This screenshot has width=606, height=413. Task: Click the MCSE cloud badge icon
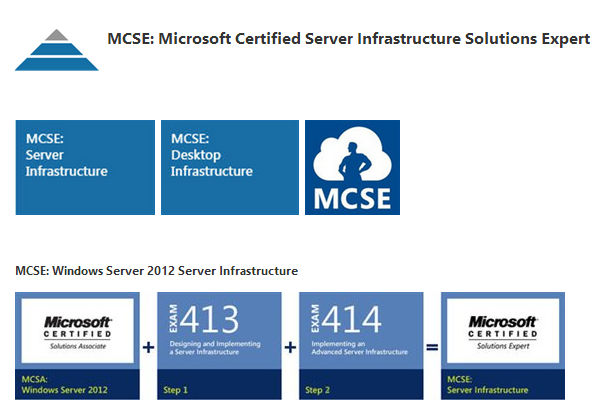pos(352,167)
